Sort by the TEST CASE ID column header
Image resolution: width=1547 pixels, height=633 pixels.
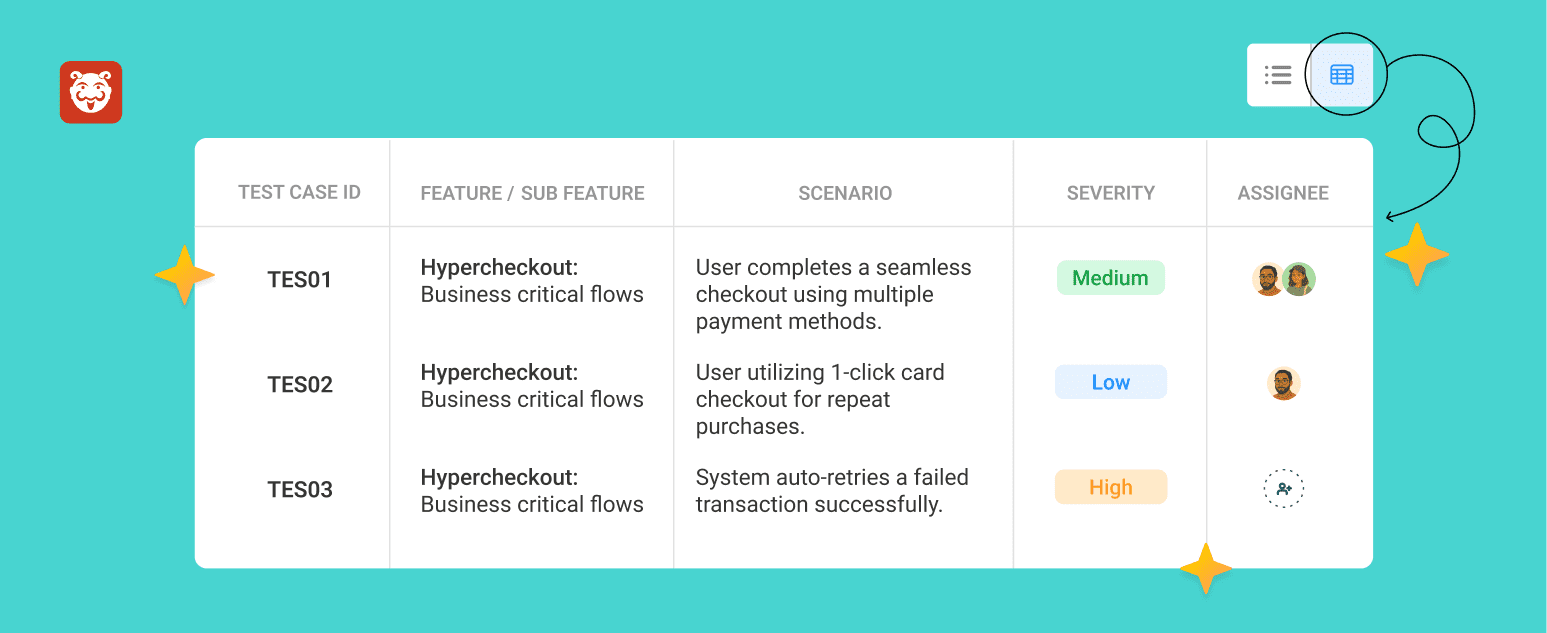pos(299,192)
